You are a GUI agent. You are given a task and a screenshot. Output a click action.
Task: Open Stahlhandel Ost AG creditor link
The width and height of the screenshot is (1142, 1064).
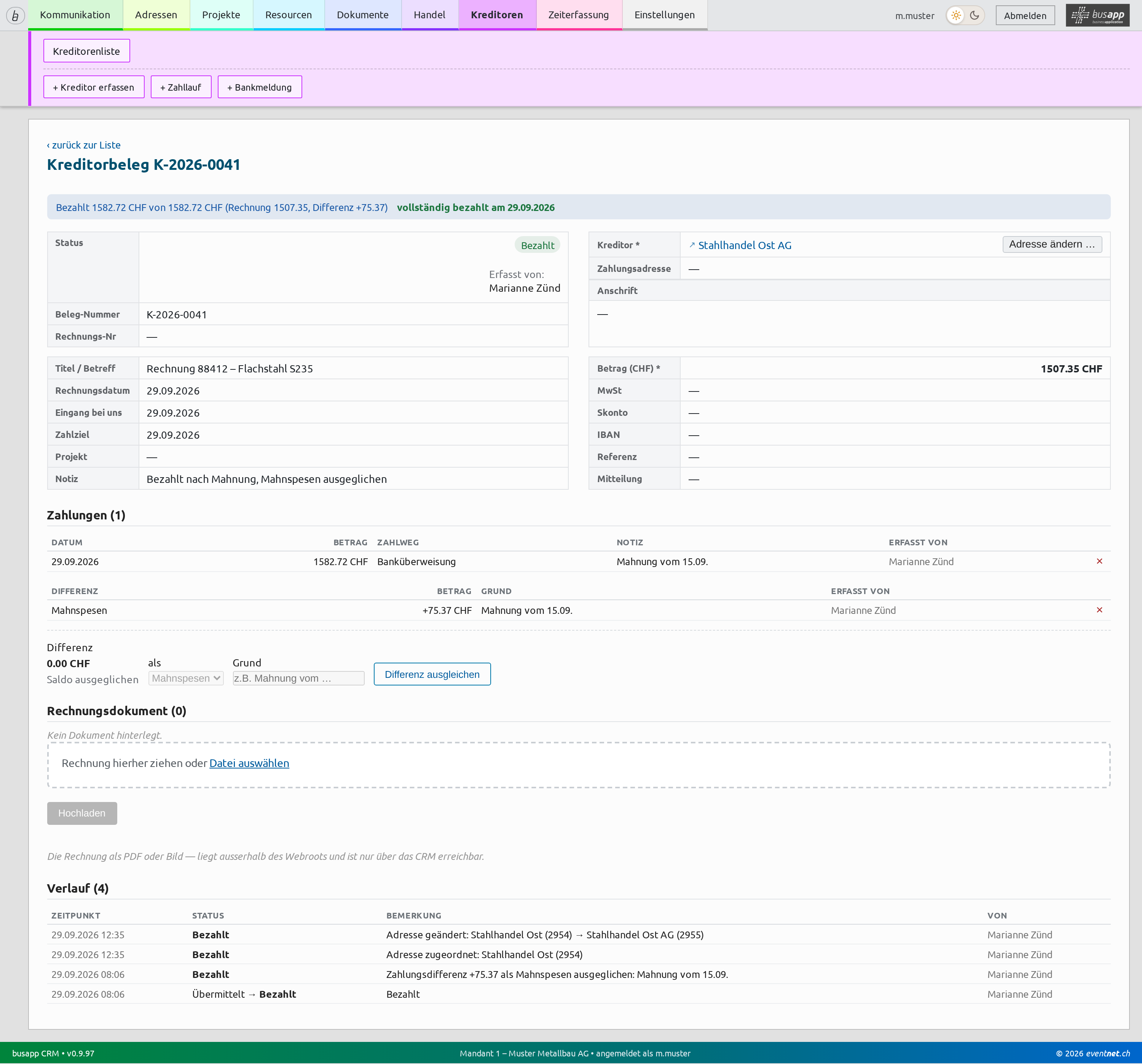tap(745, 246)
